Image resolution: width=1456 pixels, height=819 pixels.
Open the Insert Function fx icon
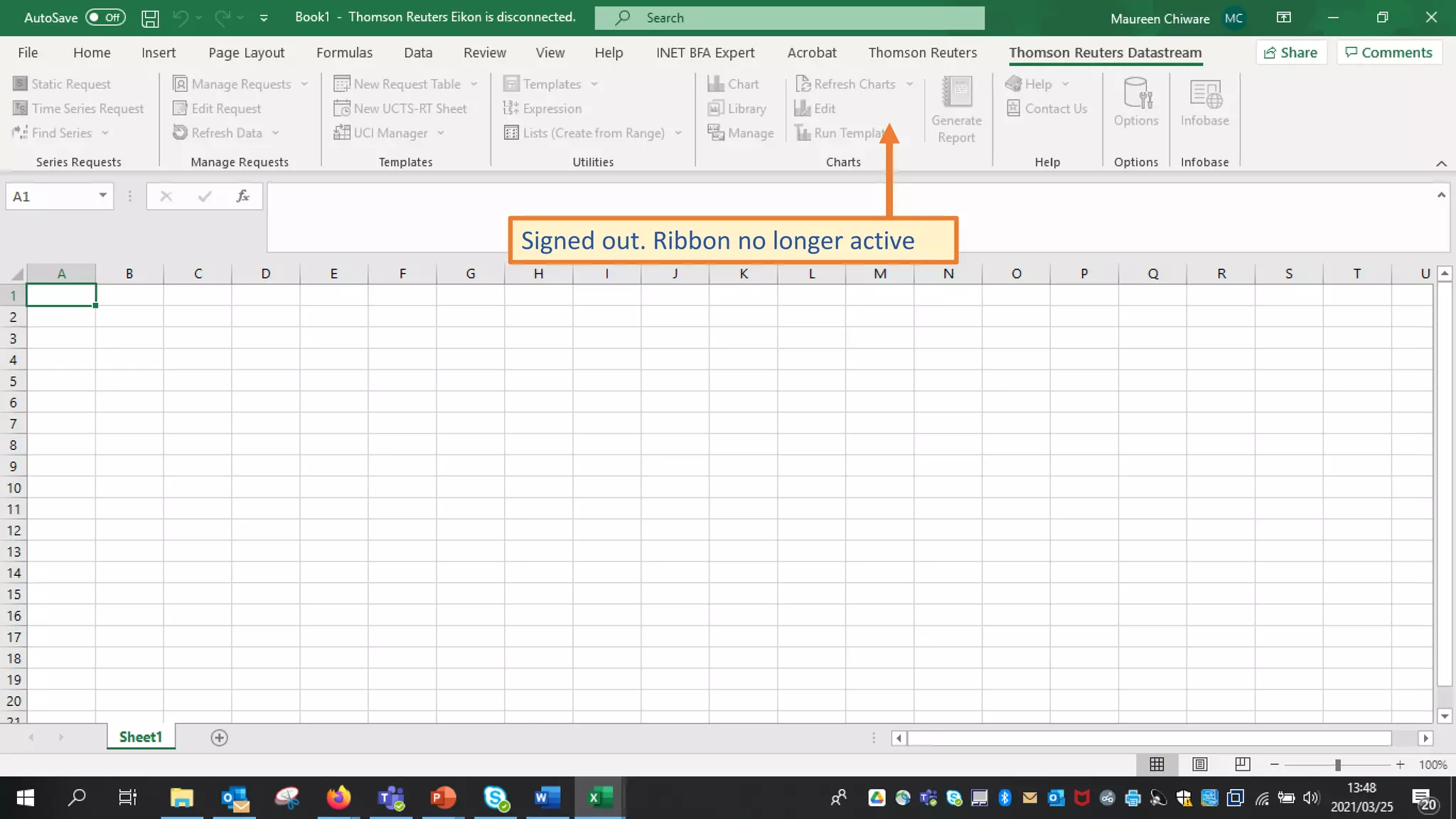coord(242,196)
